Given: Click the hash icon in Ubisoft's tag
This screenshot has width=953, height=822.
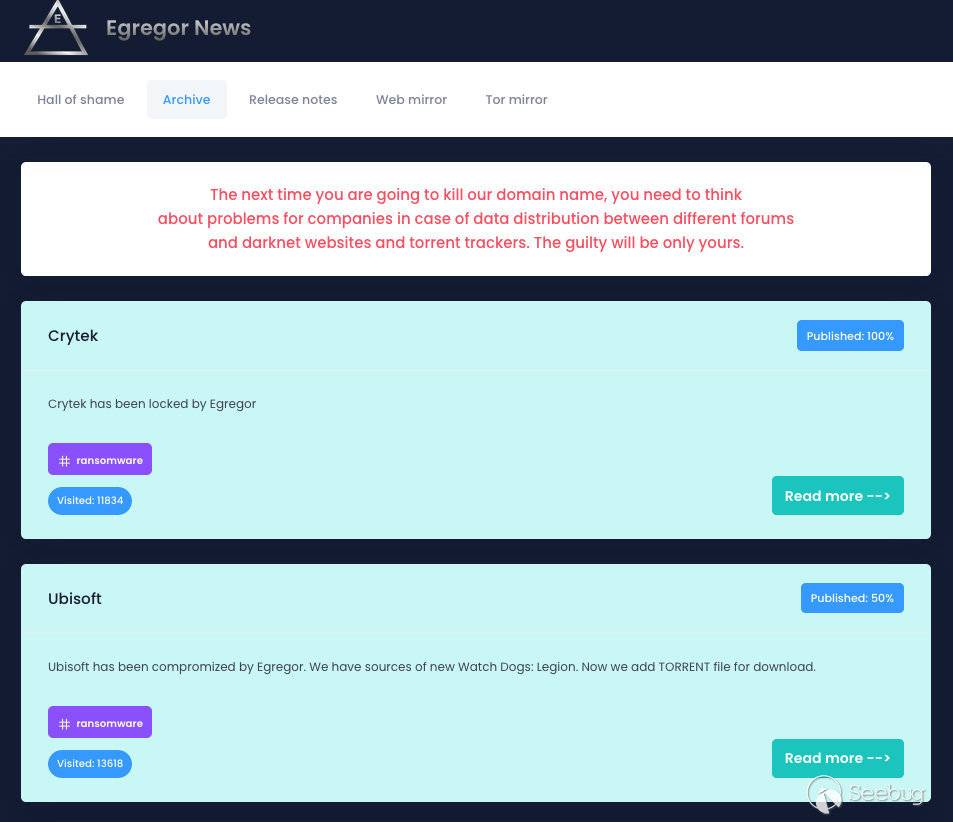Looking at the screenshot, I should click(64, 724).
